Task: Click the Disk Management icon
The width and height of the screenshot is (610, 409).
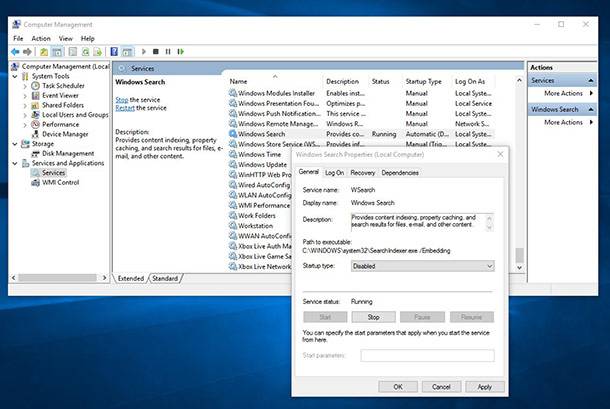Action: [35, 153]
